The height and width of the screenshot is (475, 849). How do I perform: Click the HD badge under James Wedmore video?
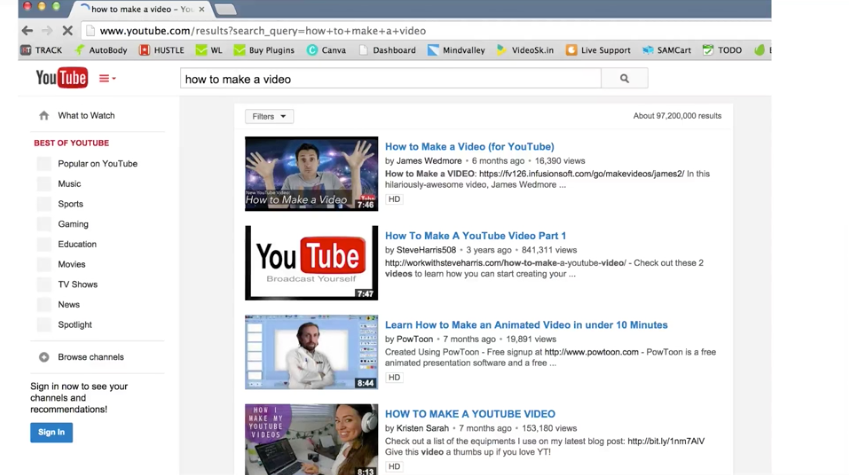tap(394, 199)
